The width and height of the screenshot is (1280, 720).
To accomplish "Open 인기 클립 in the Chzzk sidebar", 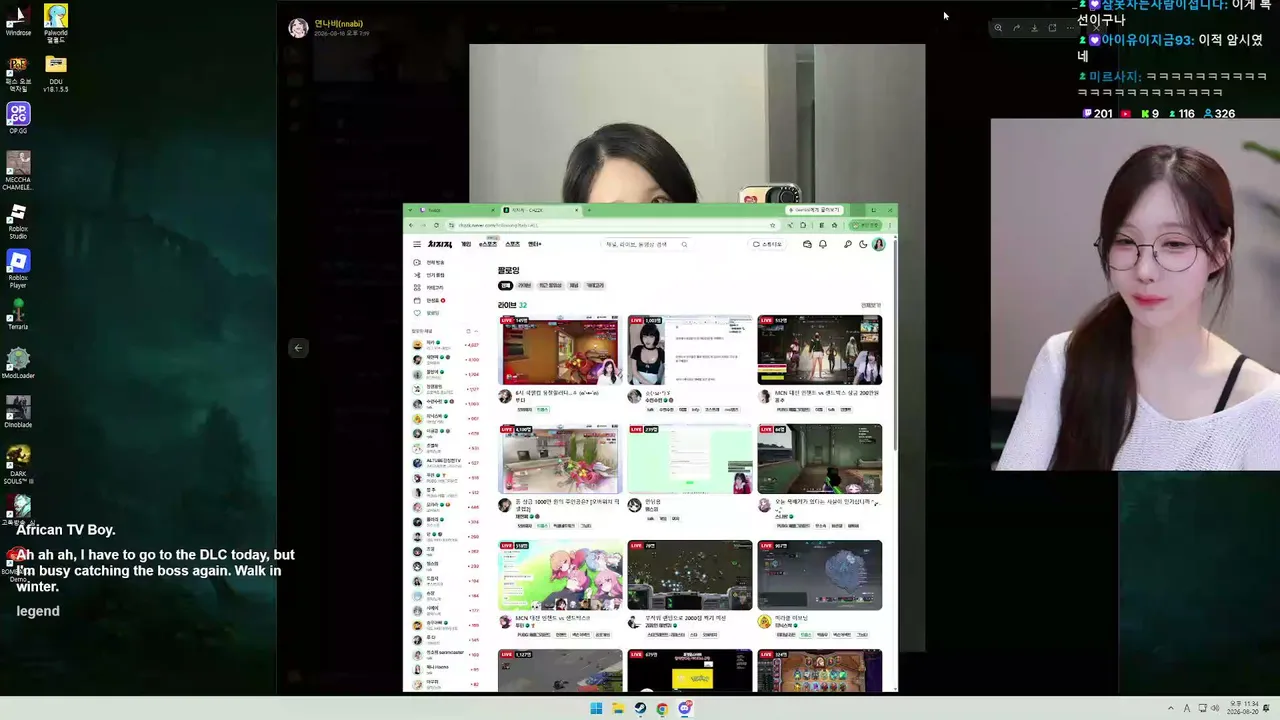I will click(430, 275).
